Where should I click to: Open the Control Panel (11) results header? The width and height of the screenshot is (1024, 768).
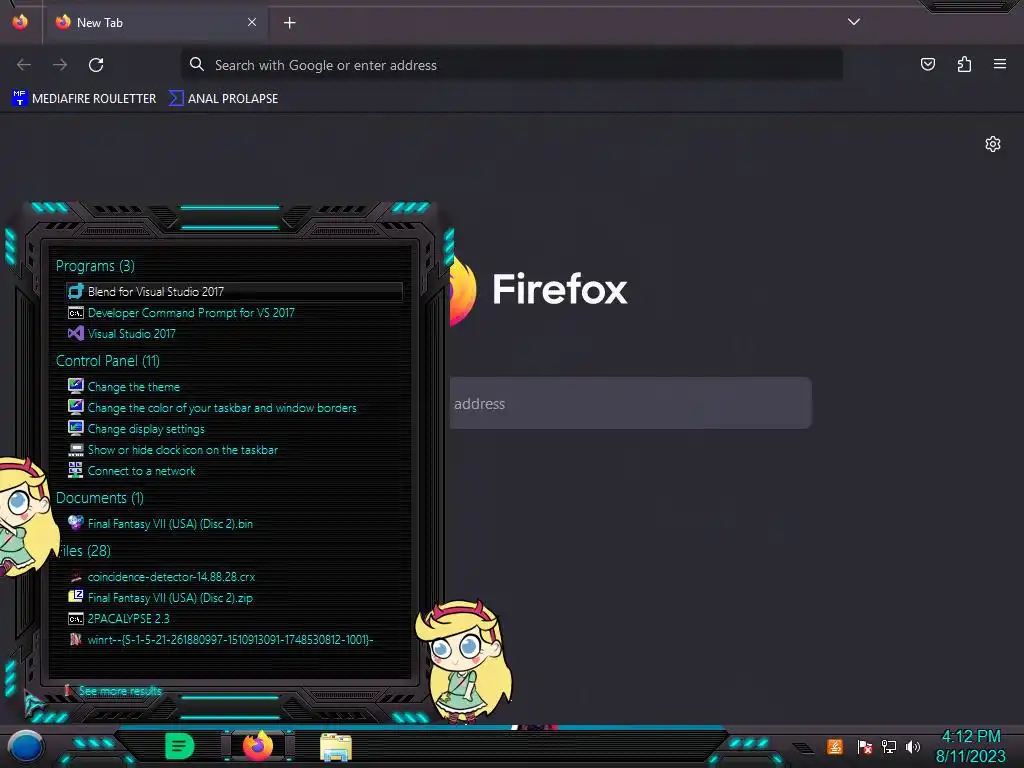tap(108, 360)
